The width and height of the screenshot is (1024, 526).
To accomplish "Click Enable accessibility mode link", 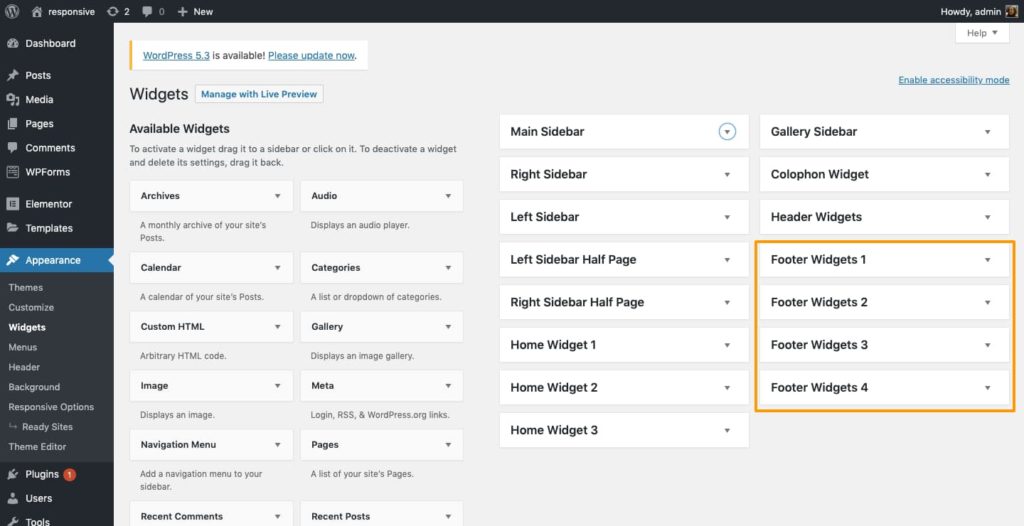I will pos(953,80).
